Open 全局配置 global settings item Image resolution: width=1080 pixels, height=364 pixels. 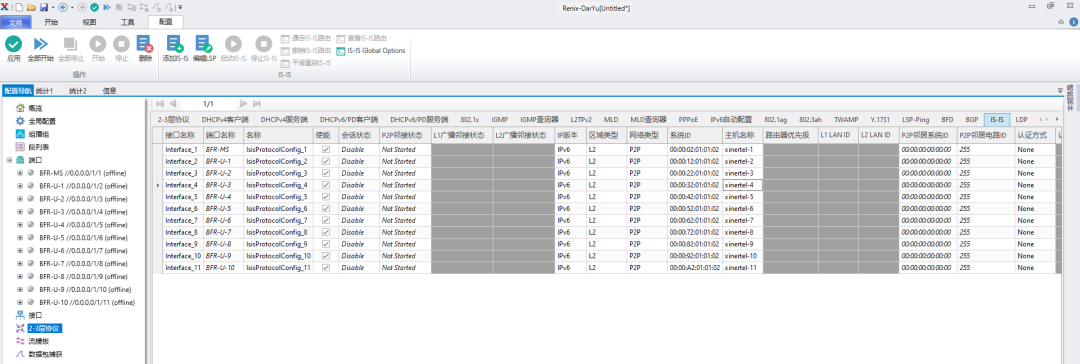[x=41, y=121]
